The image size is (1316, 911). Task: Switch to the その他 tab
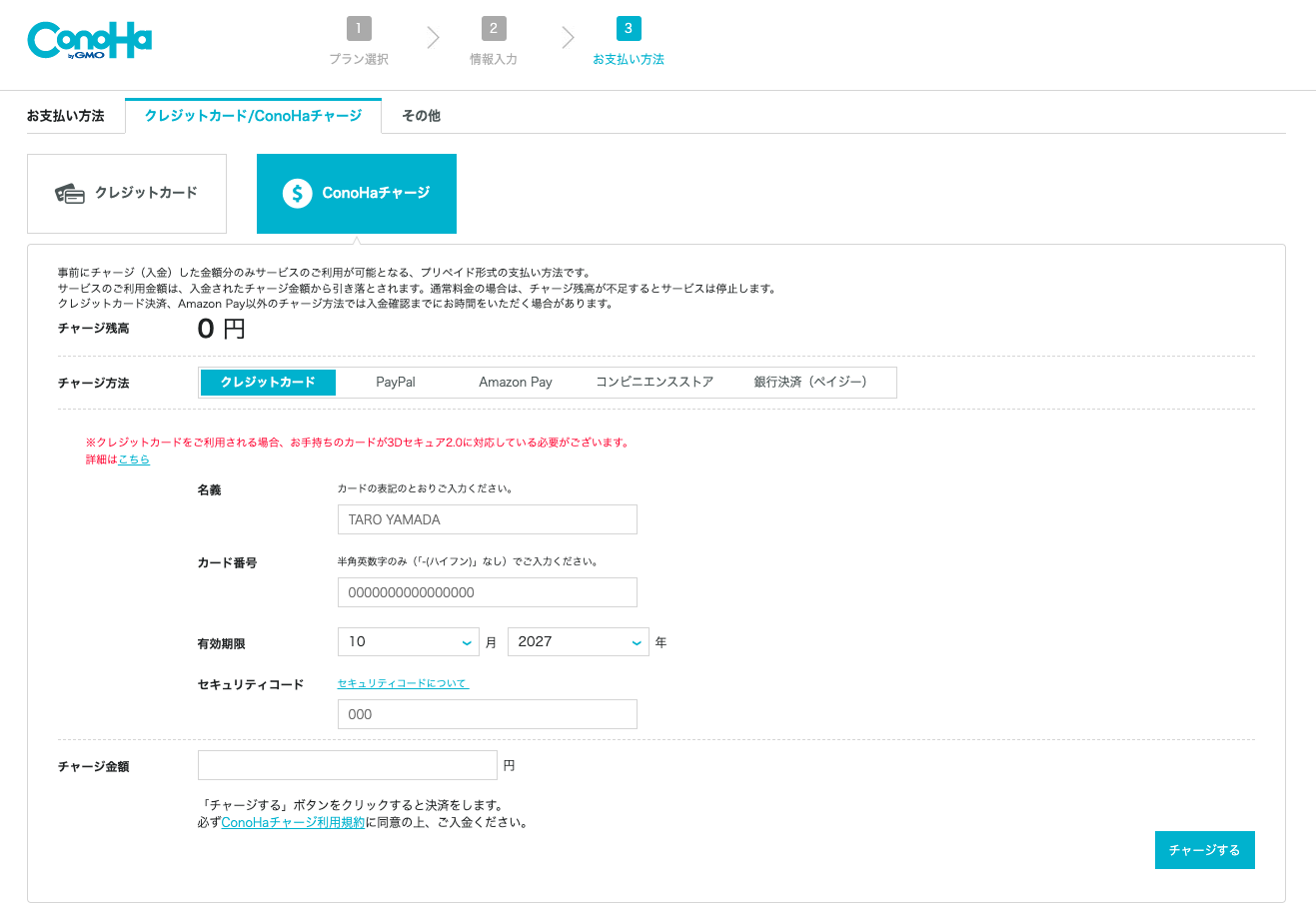coord(421,116)
